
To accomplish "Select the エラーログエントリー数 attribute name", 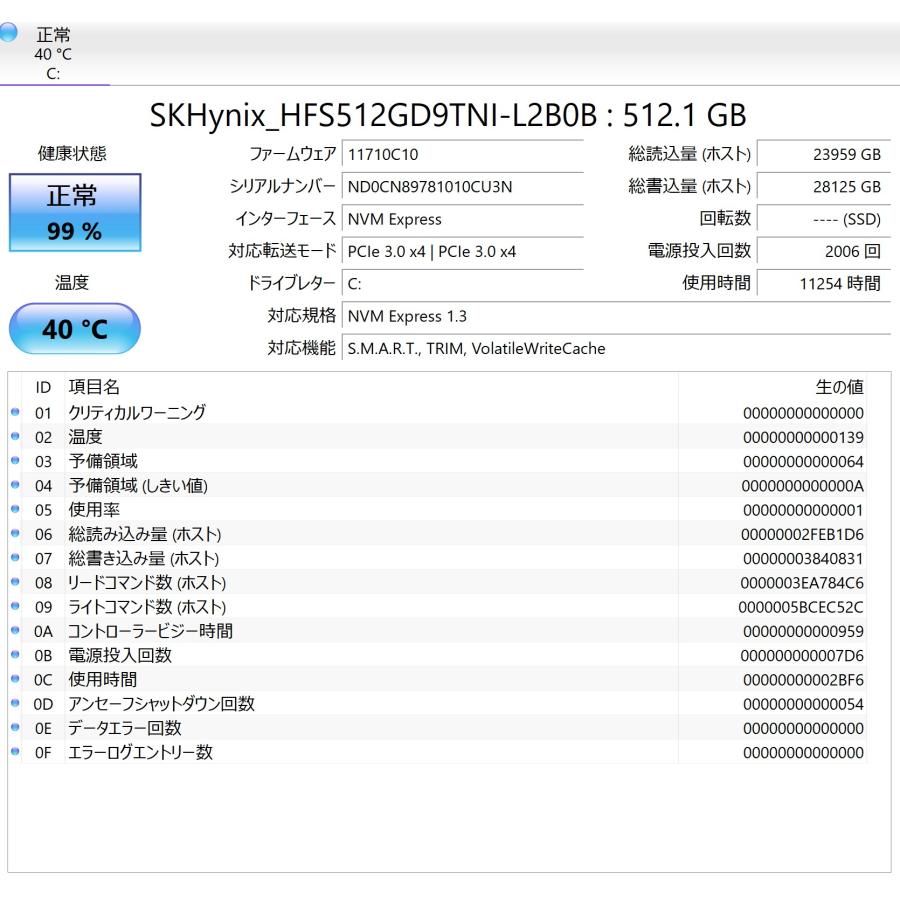I will coord(140,752).
